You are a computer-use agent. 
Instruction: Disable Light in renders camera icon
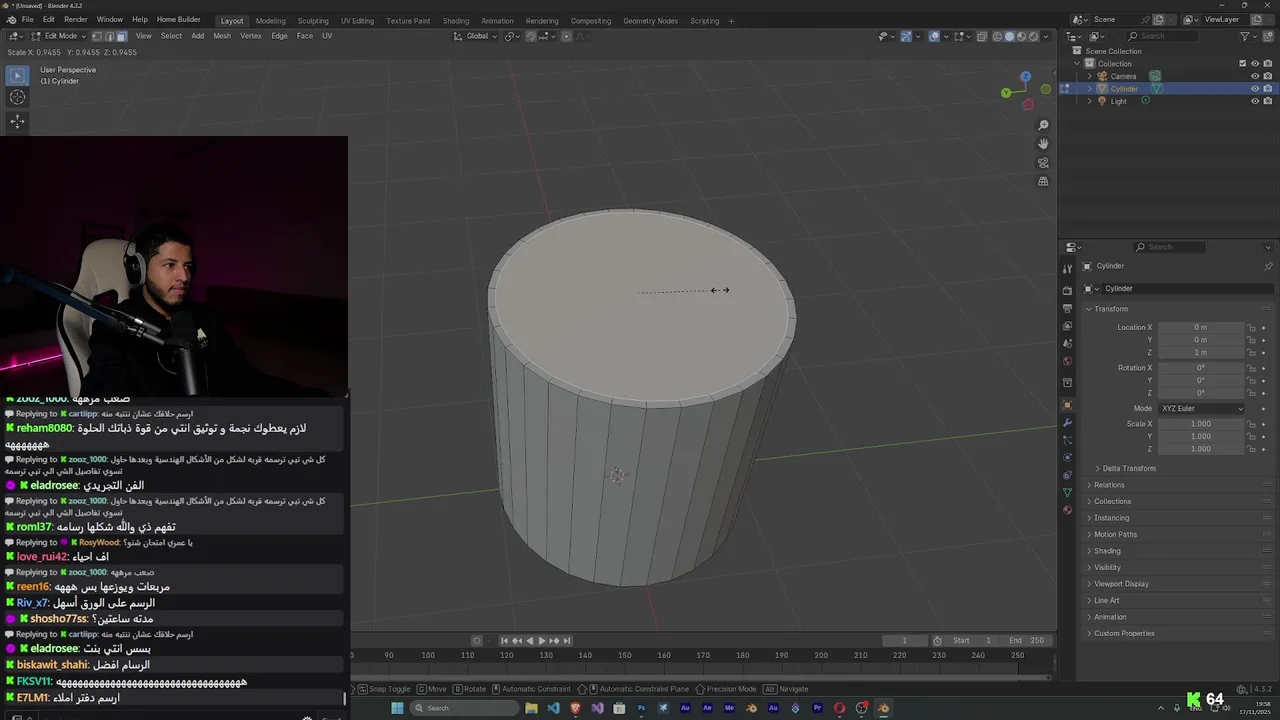point(1268,101)
